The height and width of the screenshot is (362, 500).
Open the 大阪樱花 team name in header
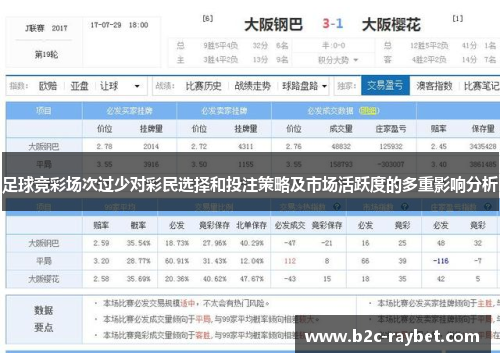coord(391,25)
